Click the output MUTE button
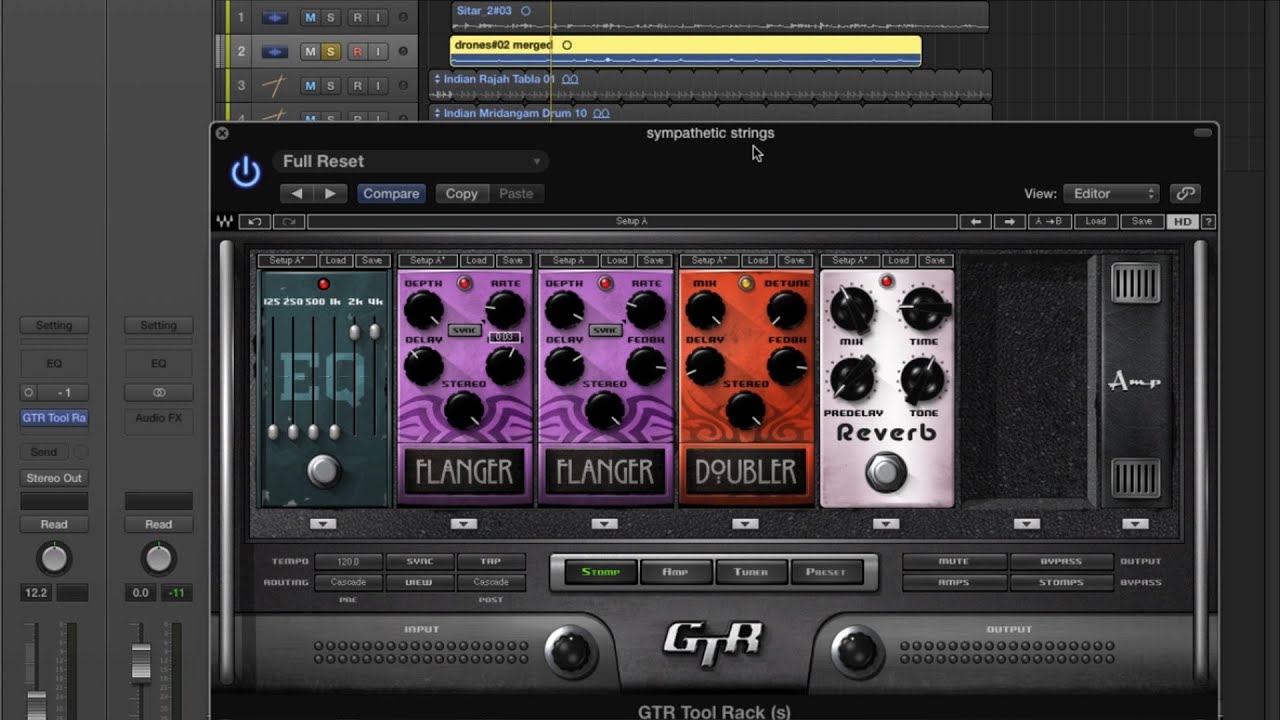 (x=954, y=562)
